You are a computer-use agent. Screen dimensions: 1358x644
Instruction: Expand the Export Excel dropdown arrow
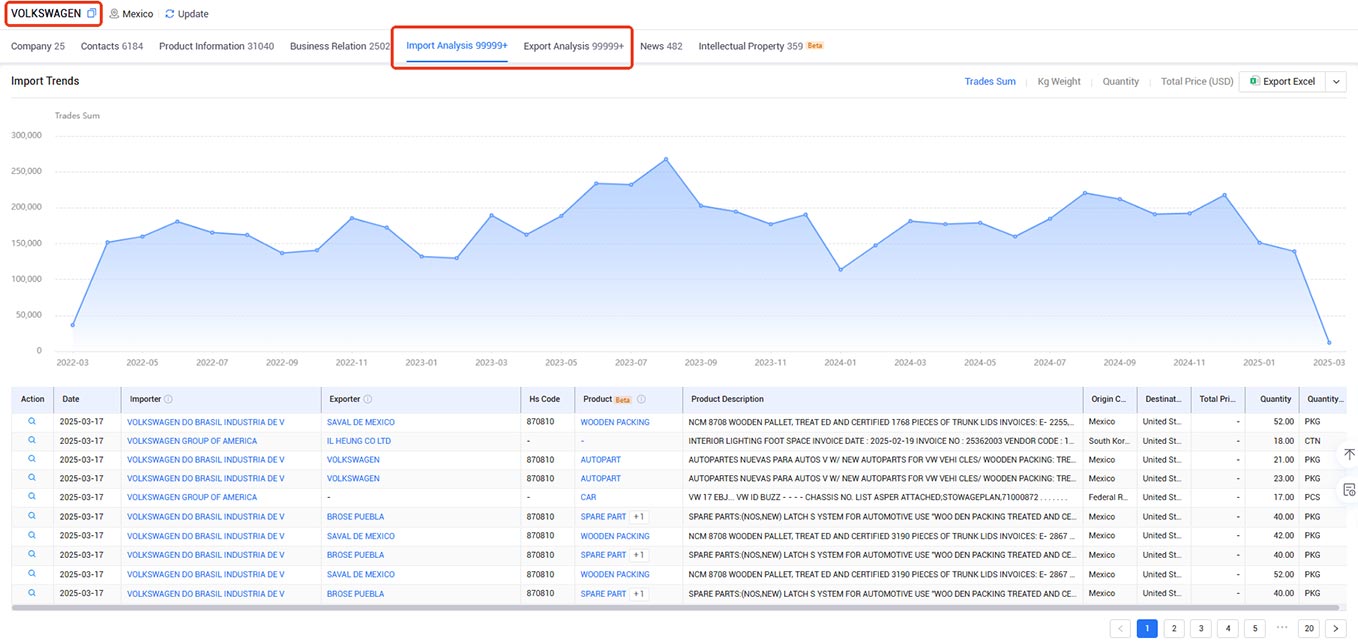(1337, 81)
